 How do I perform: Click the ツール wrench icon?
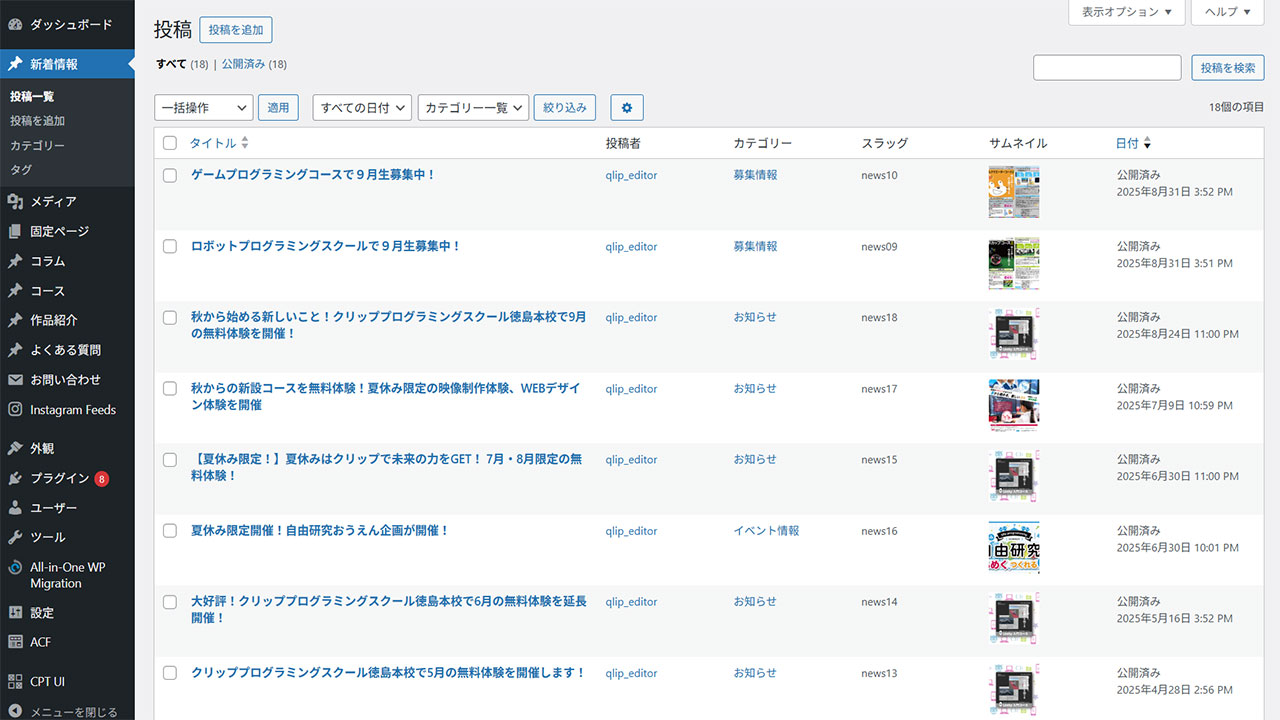[x=15, y=537]
